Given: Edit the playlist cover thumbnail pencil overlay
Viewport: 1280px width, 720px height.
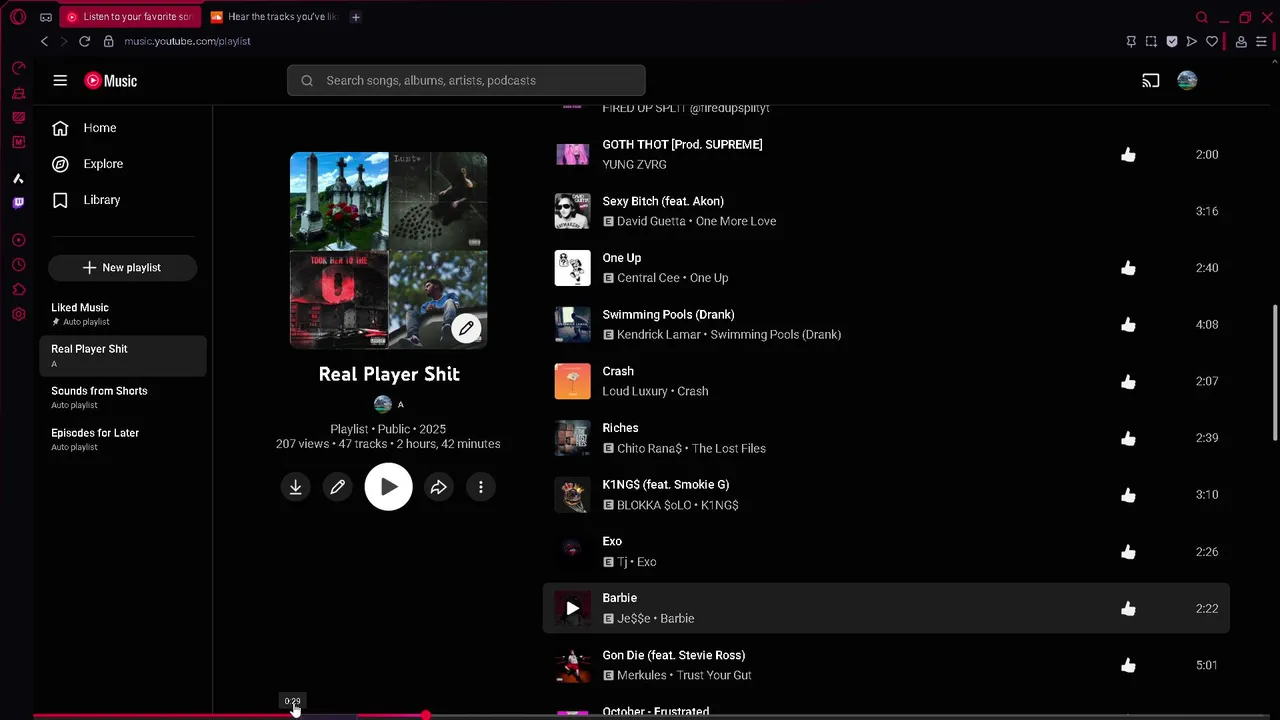Looking at the screenshot, I should 466,328.
